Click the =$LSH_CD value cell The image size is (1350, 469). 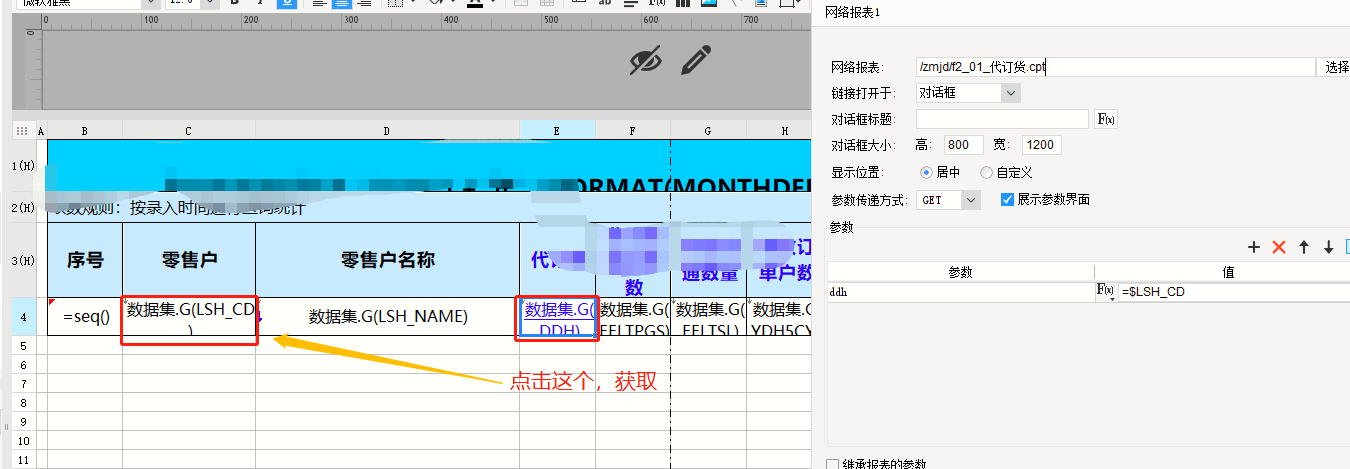(x=1234, y=292)
